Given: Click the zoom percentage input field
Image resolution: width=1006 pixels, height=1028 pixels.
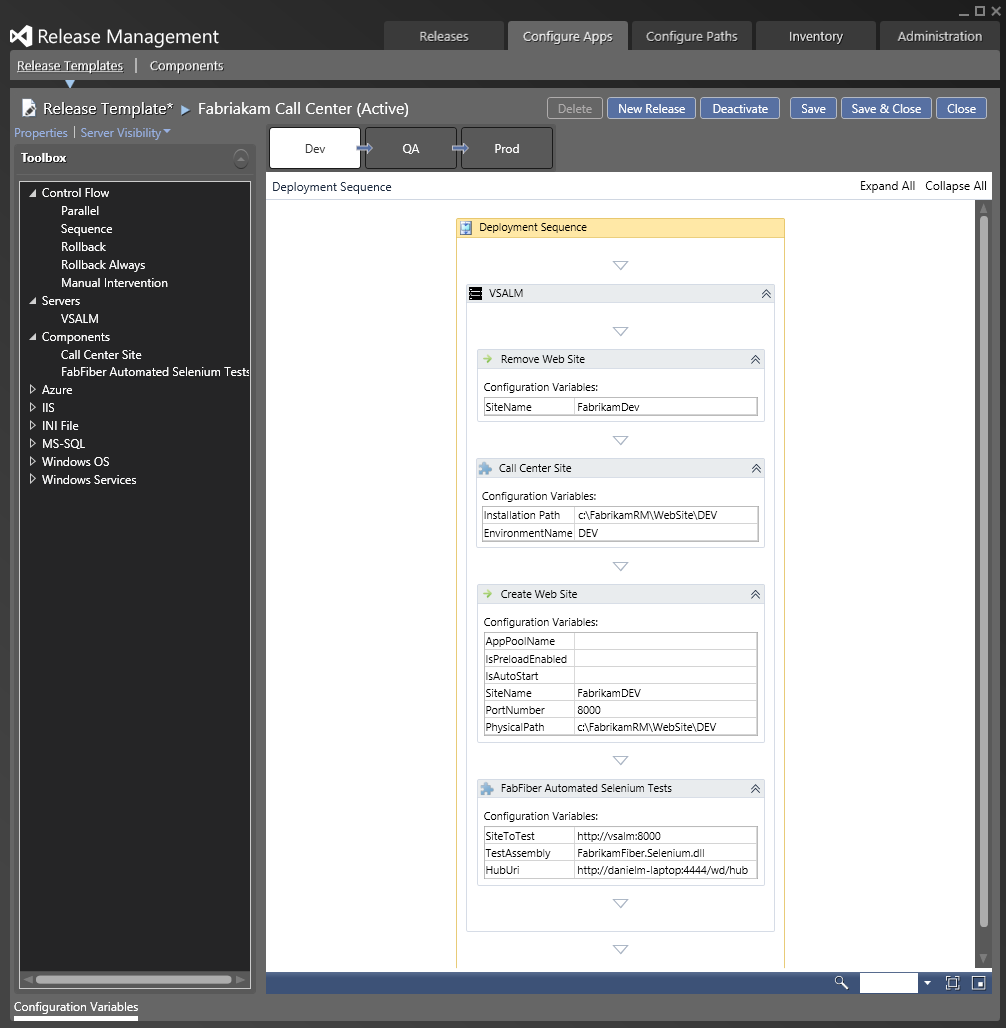Looking at the screenshot, I should (x=888, y=983).
